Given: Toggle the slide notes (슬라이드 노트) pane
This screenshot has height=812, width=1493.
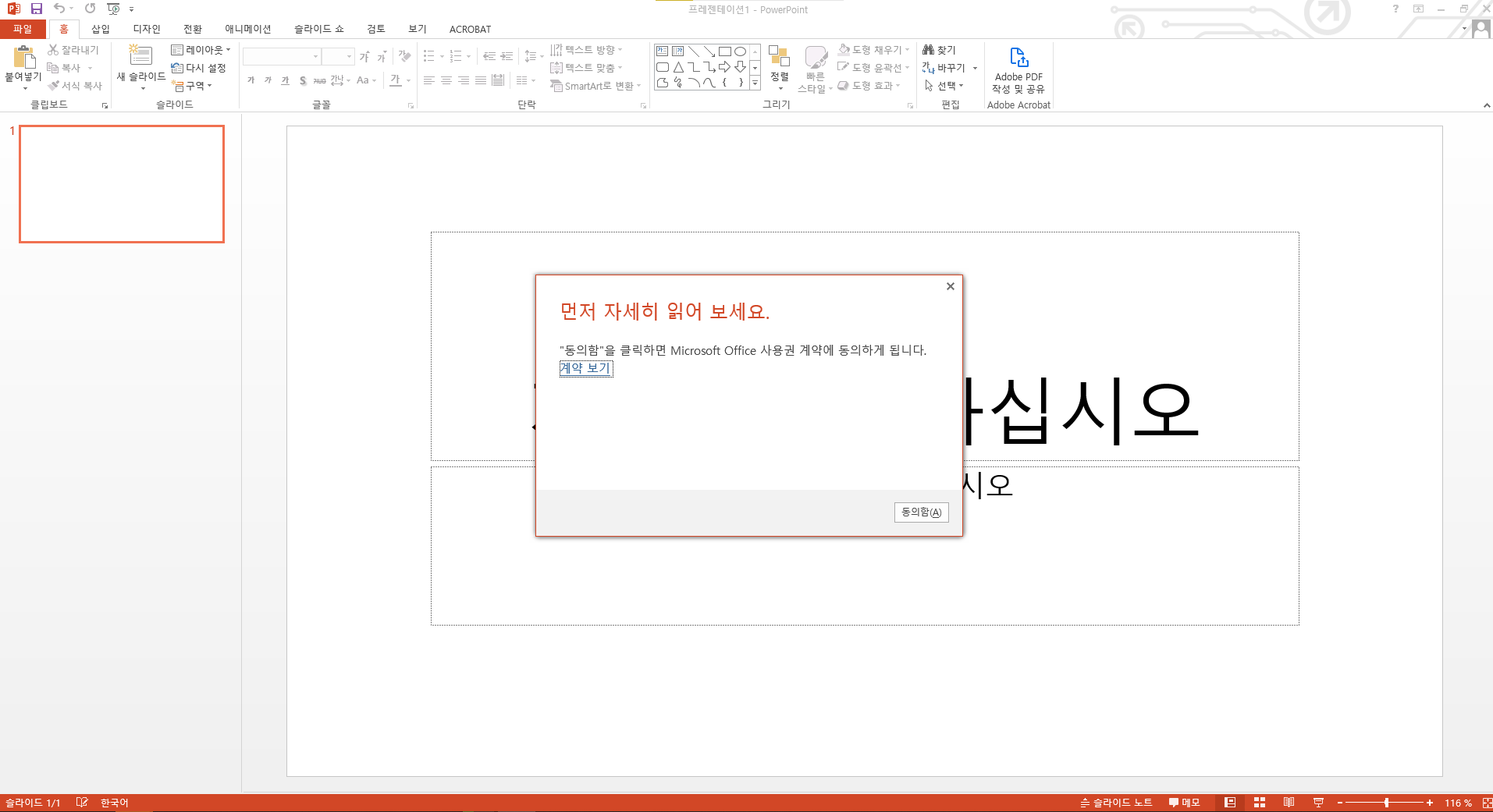Looking at the screenshot, I should coord(1116,803).
